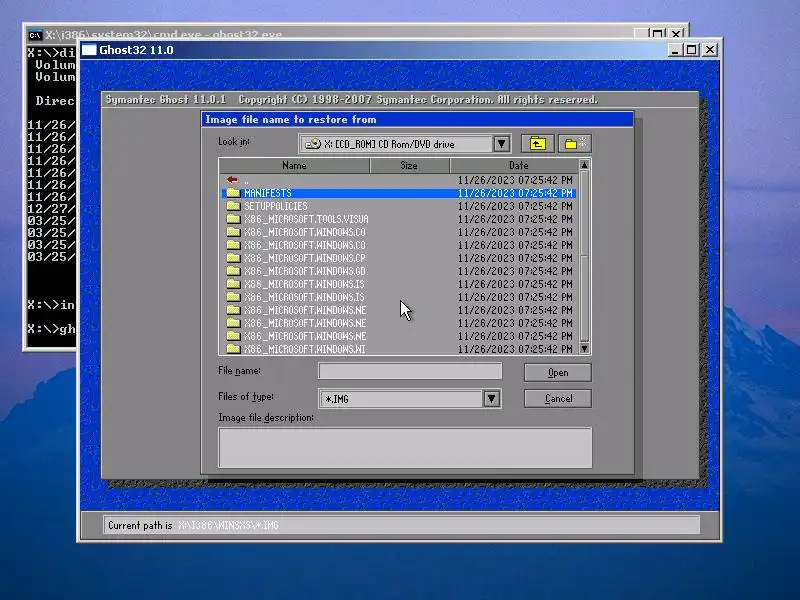Click folder icon of X86_MICROSOFT.TOOLS.VISUA
The width and height of the screenshot is (800, 600).
tap(233, 219)
